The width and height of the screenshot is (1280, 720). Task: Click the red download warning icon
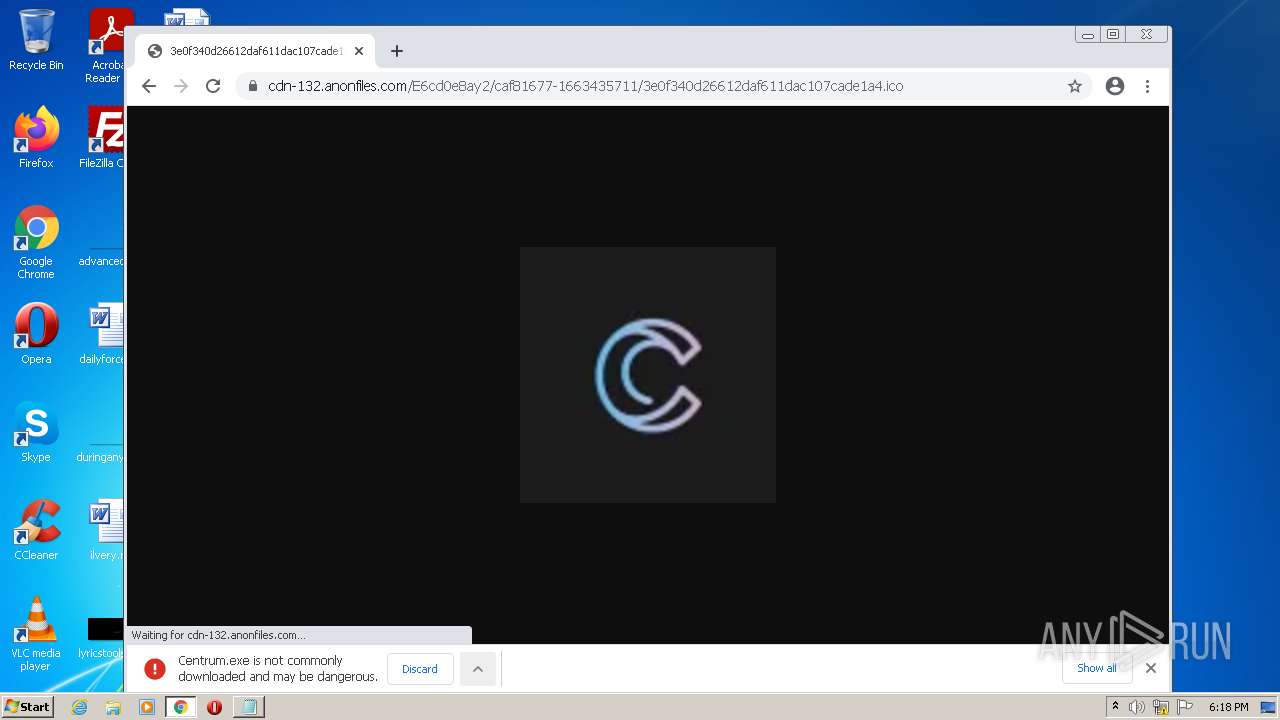click(x=154, y=669)
